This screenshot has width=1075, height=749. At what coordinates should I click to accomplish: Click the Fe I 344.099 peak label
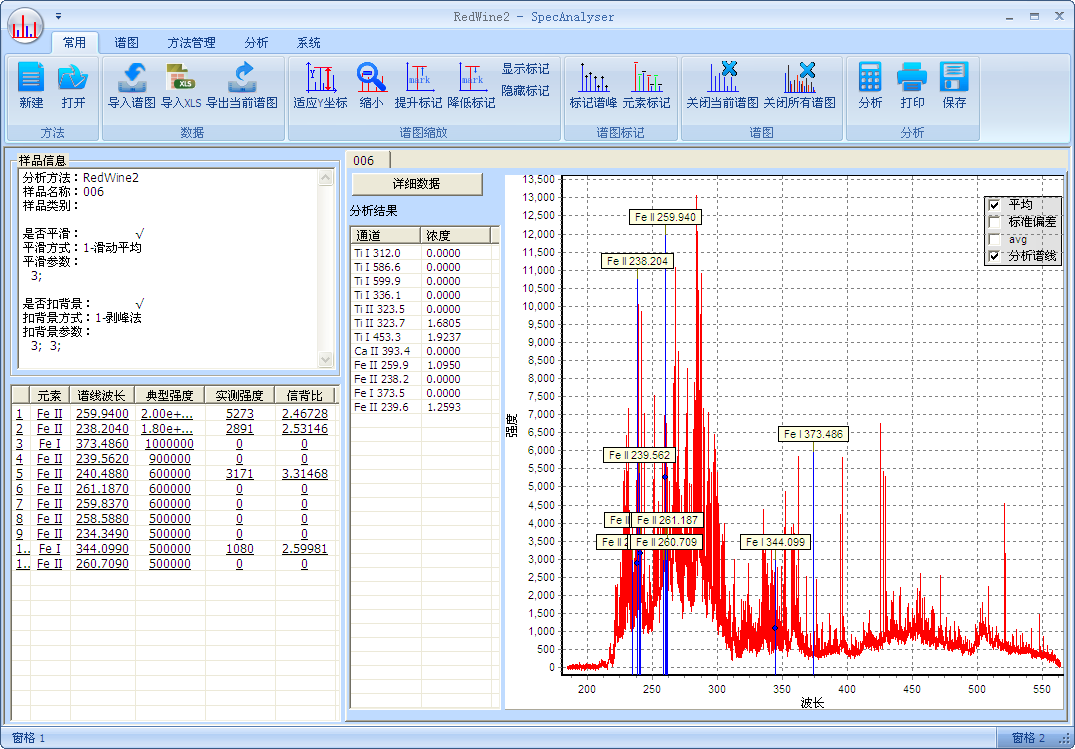click(x=775, y=542)
